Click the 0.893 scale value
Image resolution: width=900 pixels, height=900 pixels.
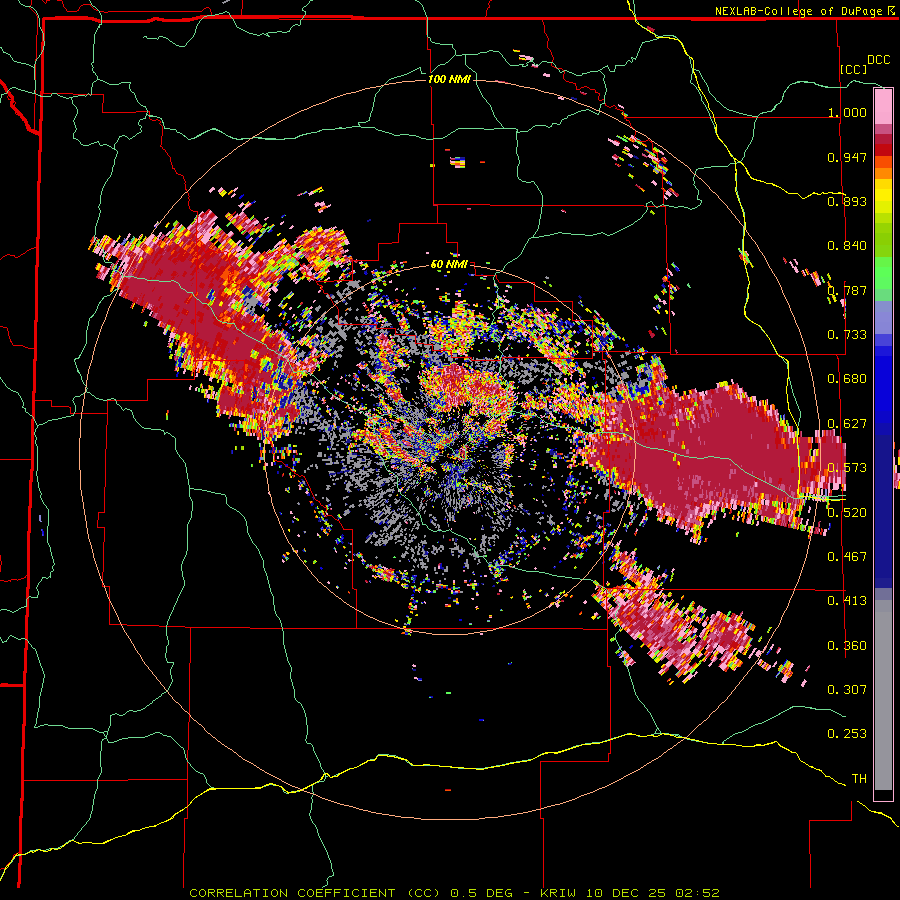(x=847, y=201)
